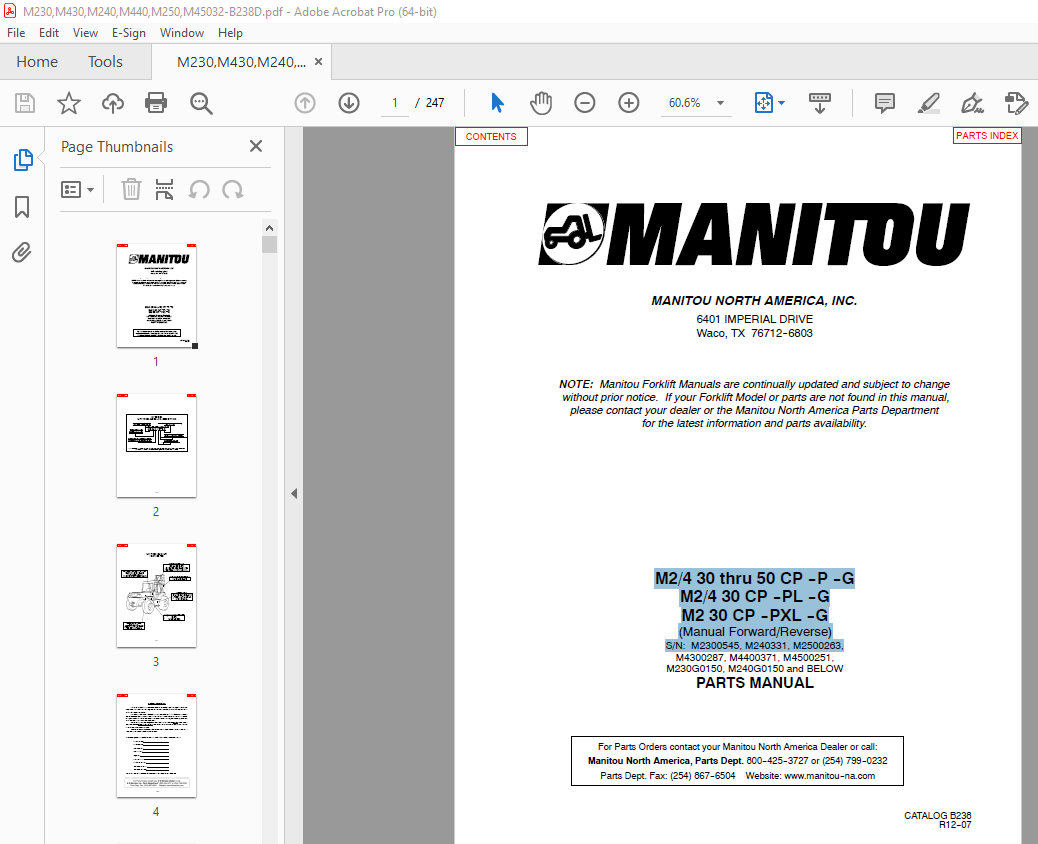1038x844 pixels.
Task: Expand fit page options arrow
Action: point(781,103)
